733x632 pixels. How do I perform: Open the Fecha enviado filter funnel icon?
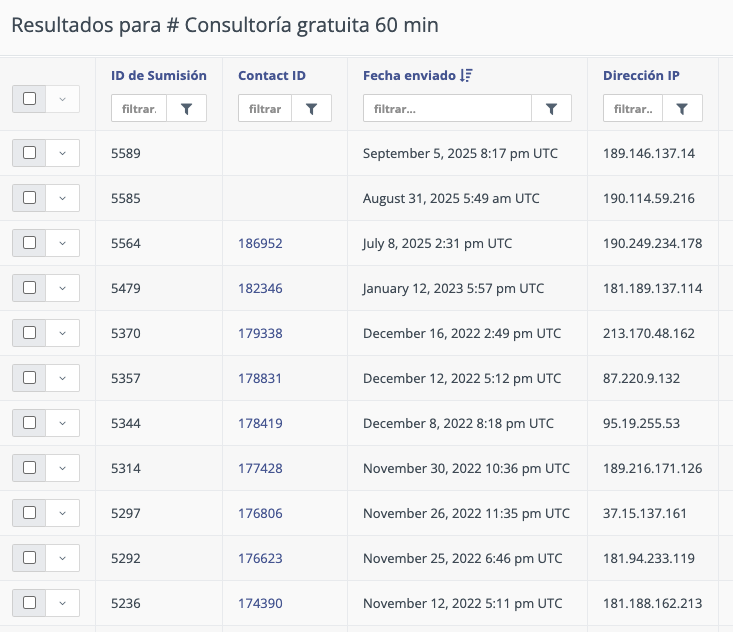(551, 109)
